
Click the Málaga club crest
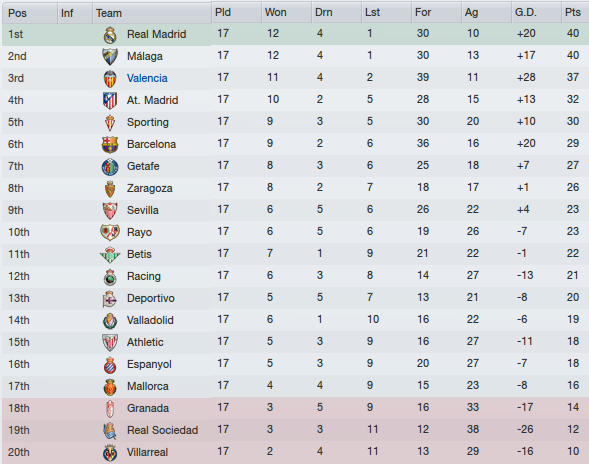coord(110,56)
